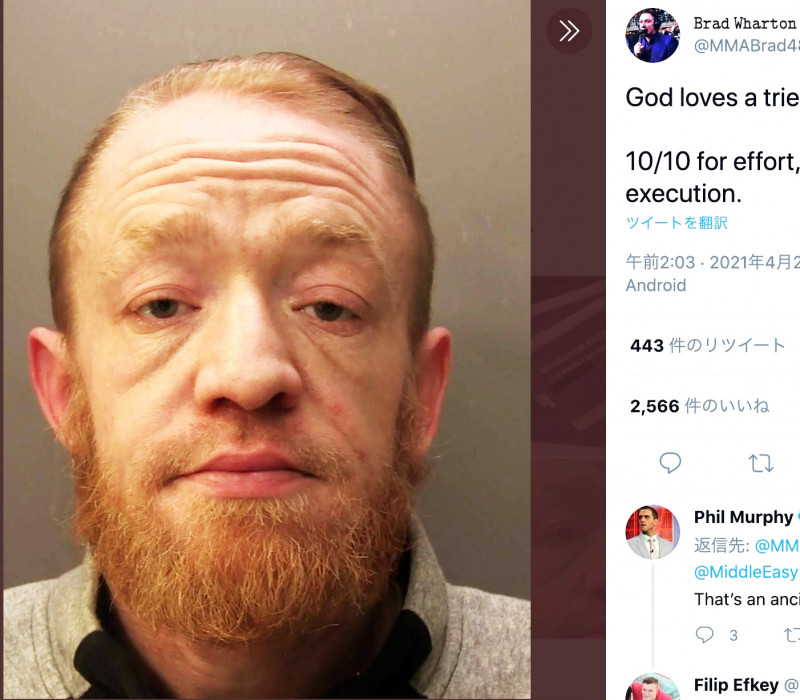Open the reply-to @MM mention in Phil's reply
This screenshot has width=800, height=700.
coord(777,545)
